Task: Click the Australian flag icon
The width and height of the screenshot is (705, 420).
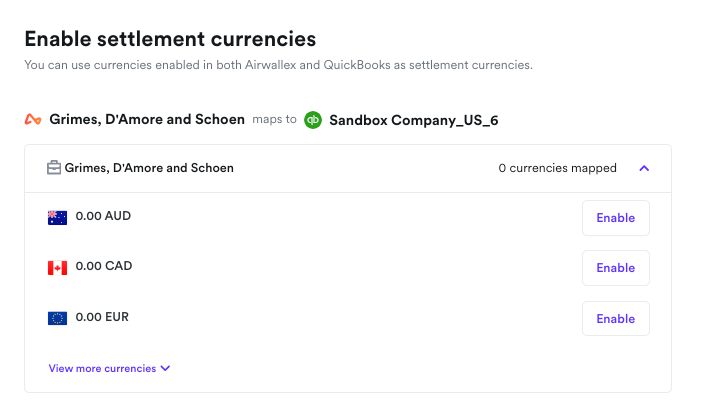Action: click(57, 217)
